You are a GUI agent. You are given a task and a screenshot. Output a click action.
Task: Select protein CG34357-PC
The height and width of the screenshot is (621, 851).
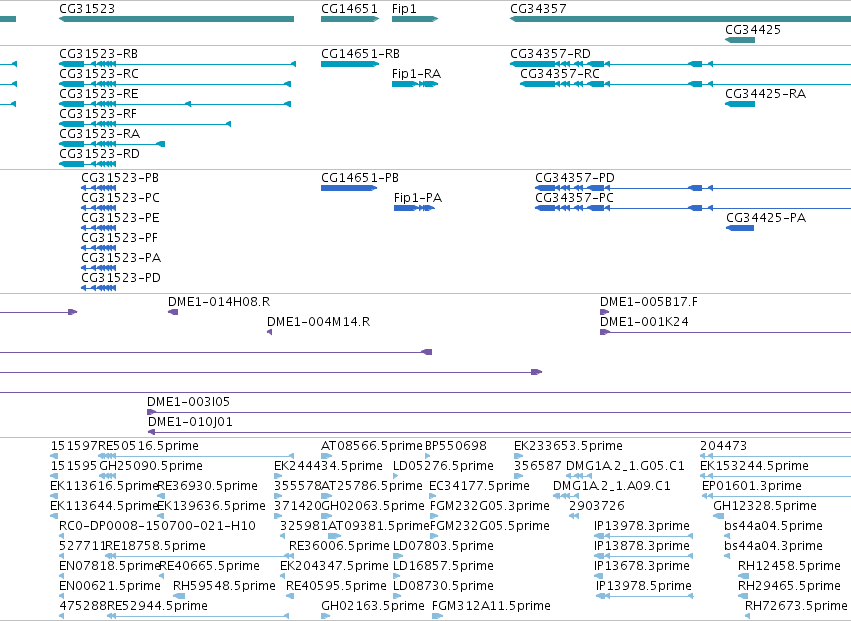574,198
